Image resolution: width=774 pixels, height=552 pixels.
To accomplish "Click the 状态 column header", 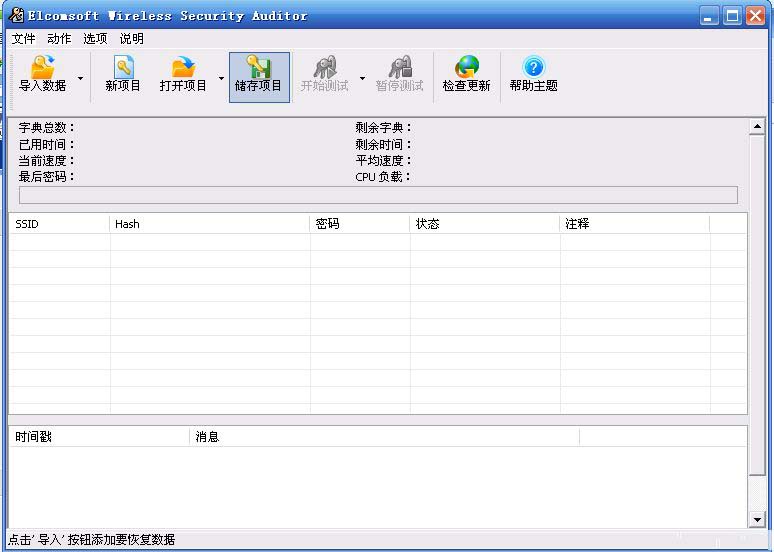I will click(x=484, y=224).
